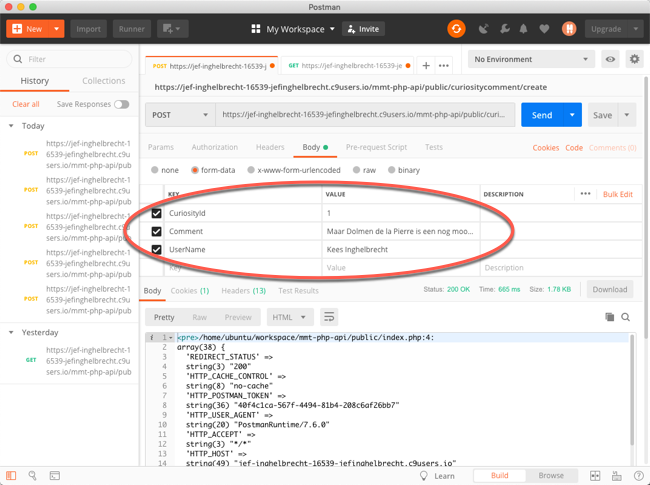Search the response body icon
Image resolution: width=650 pixels, height=485 pixels.
pyautogui.click(x=626, y=317)
